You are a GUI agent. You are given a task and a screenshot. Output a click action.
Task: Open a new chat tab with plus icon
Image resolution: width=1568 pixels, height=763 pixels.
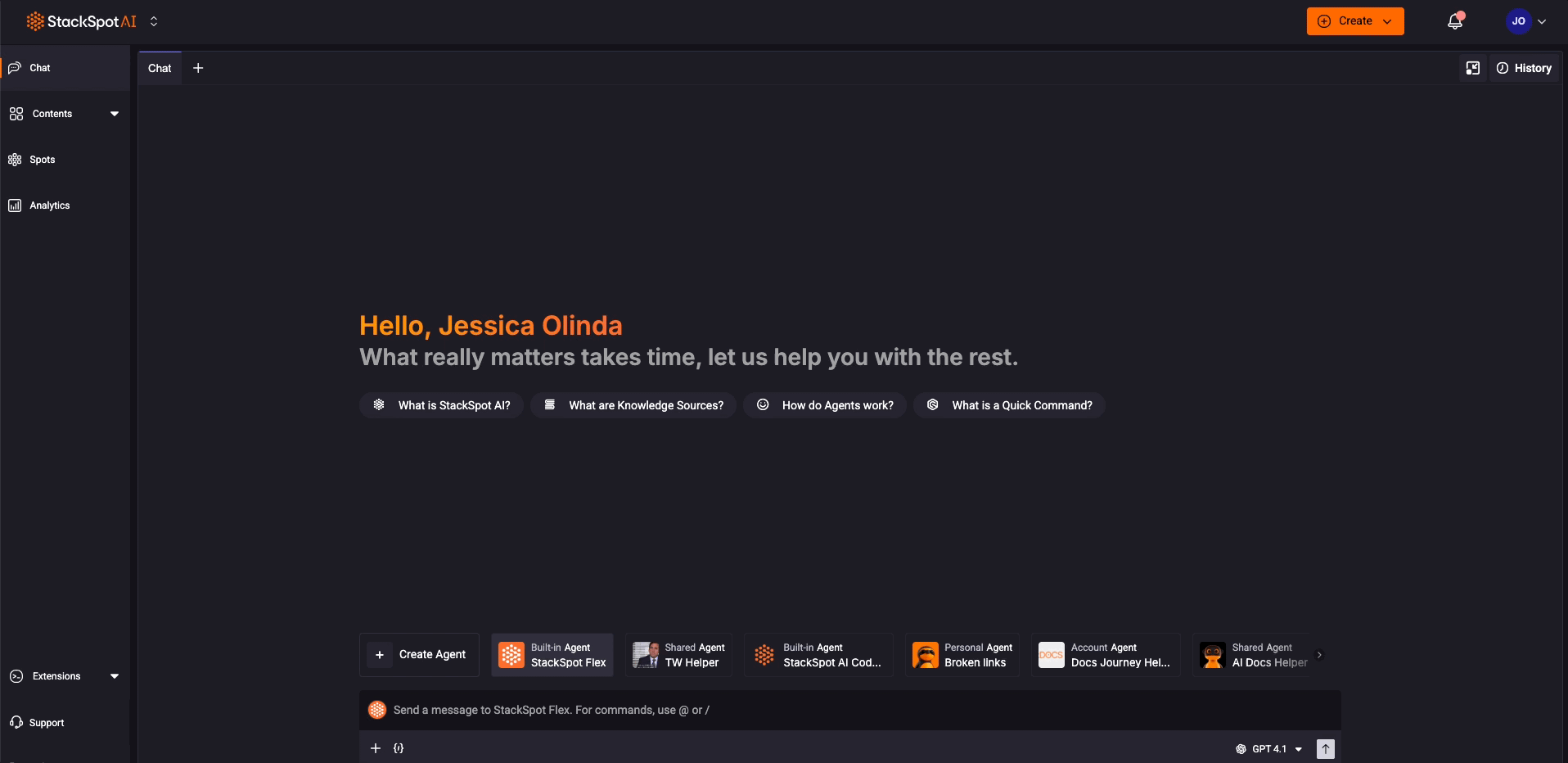198,68
